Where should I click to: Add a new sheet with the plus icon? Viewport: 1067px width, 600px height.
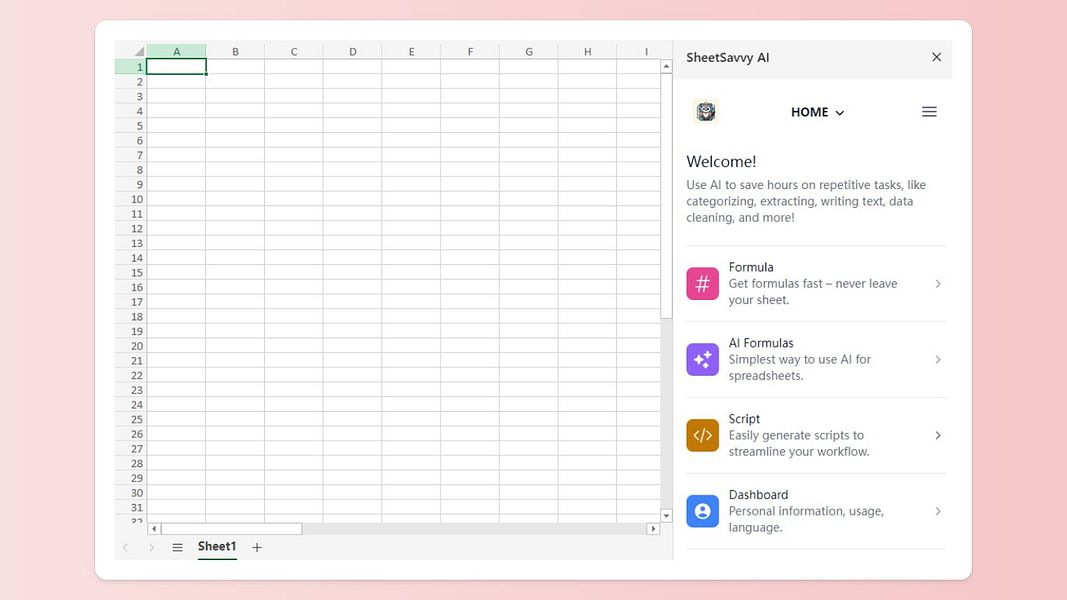pyautogui.click(x=256, y=547)
